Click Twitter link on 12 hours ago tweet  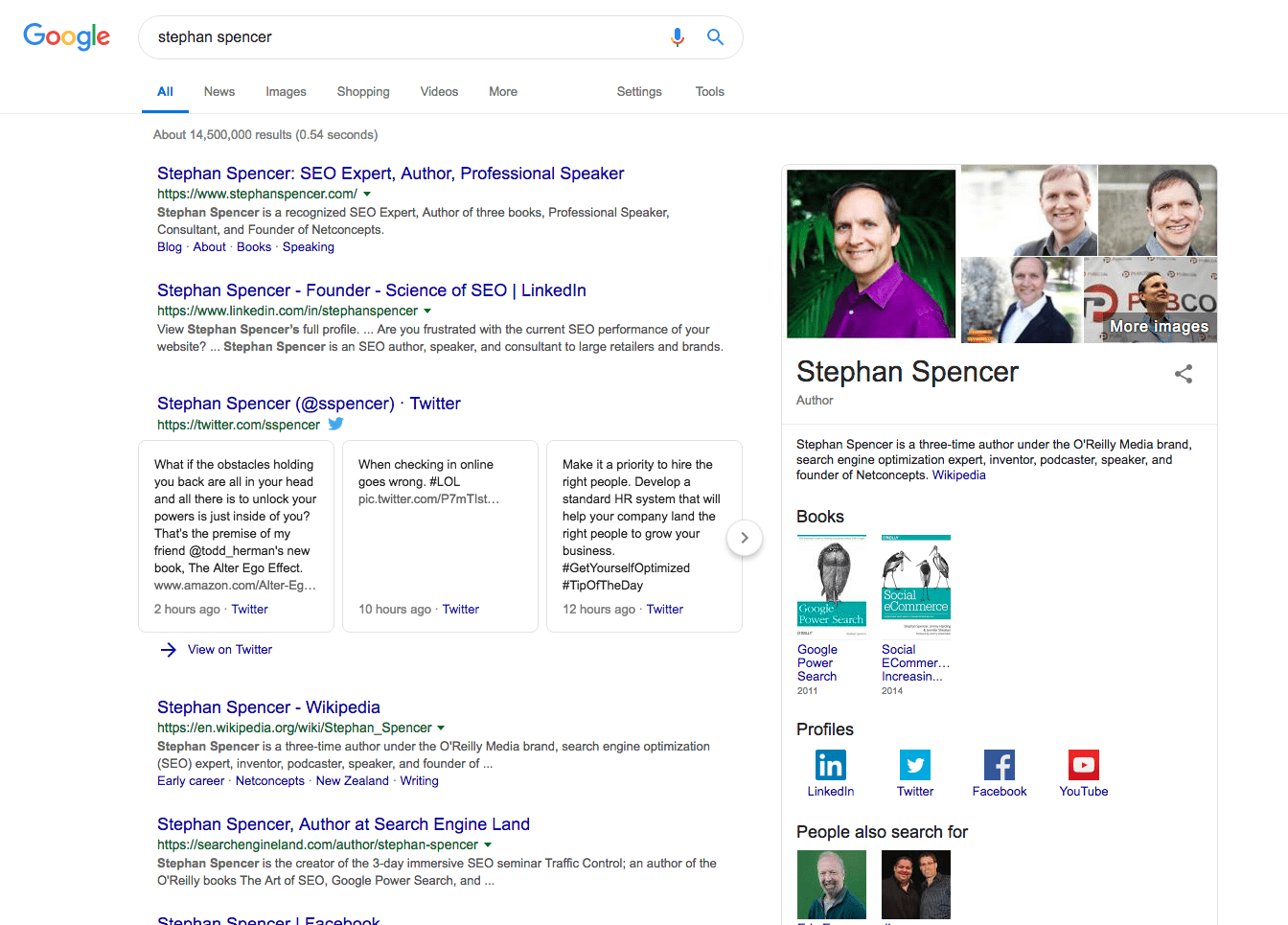(665, 610)
